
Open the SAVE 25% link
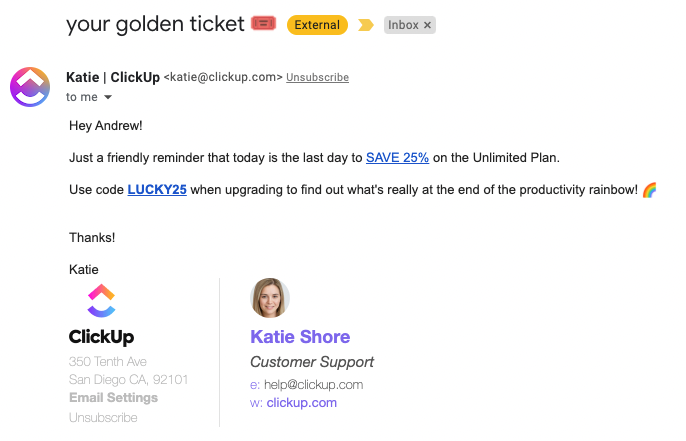(x=397, y=157)
